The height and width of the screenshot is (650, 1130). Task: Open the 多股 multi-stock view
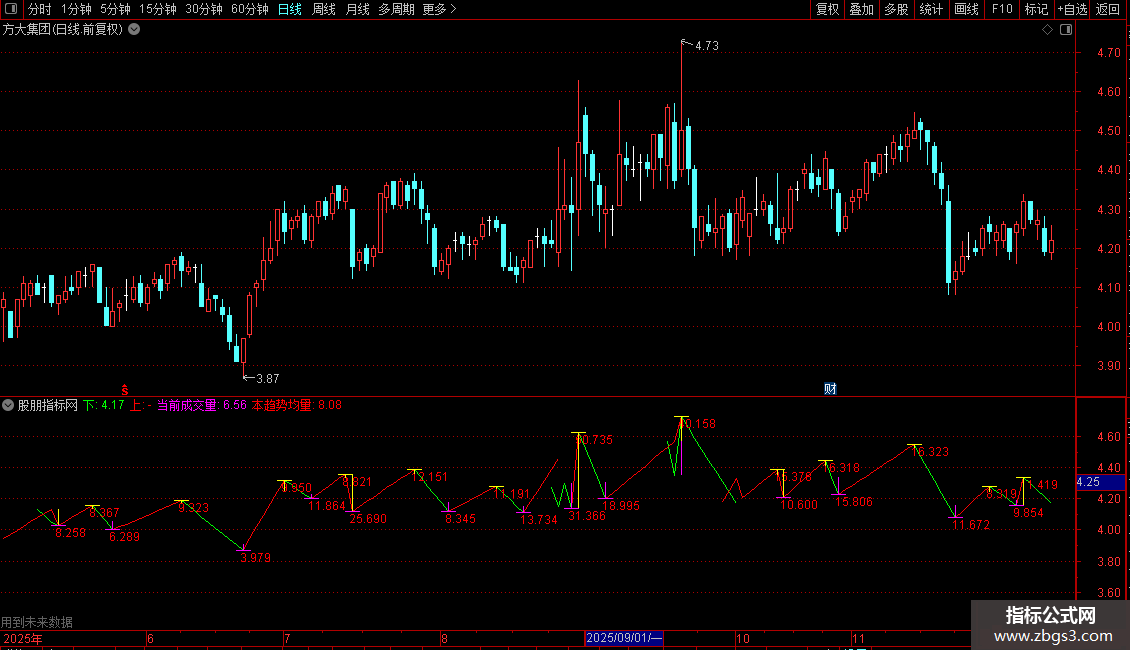(x=897, y=9)
